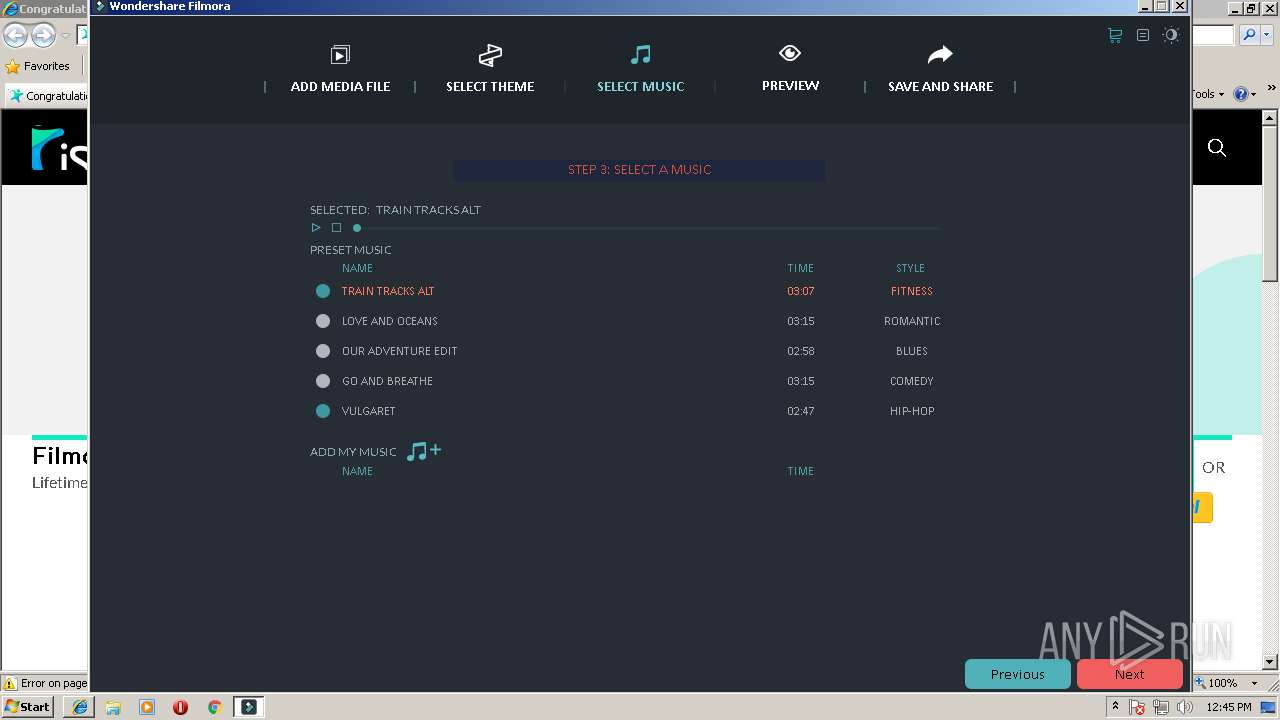Select Train Tracks Alt radio button
Image resolution: width=1280 pixels, height=720 pixels.
coord(323,291)
